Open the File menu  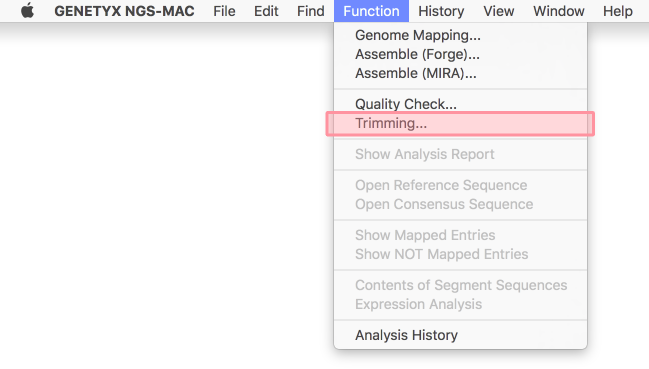pyautogui.click(x=224, y=11)
